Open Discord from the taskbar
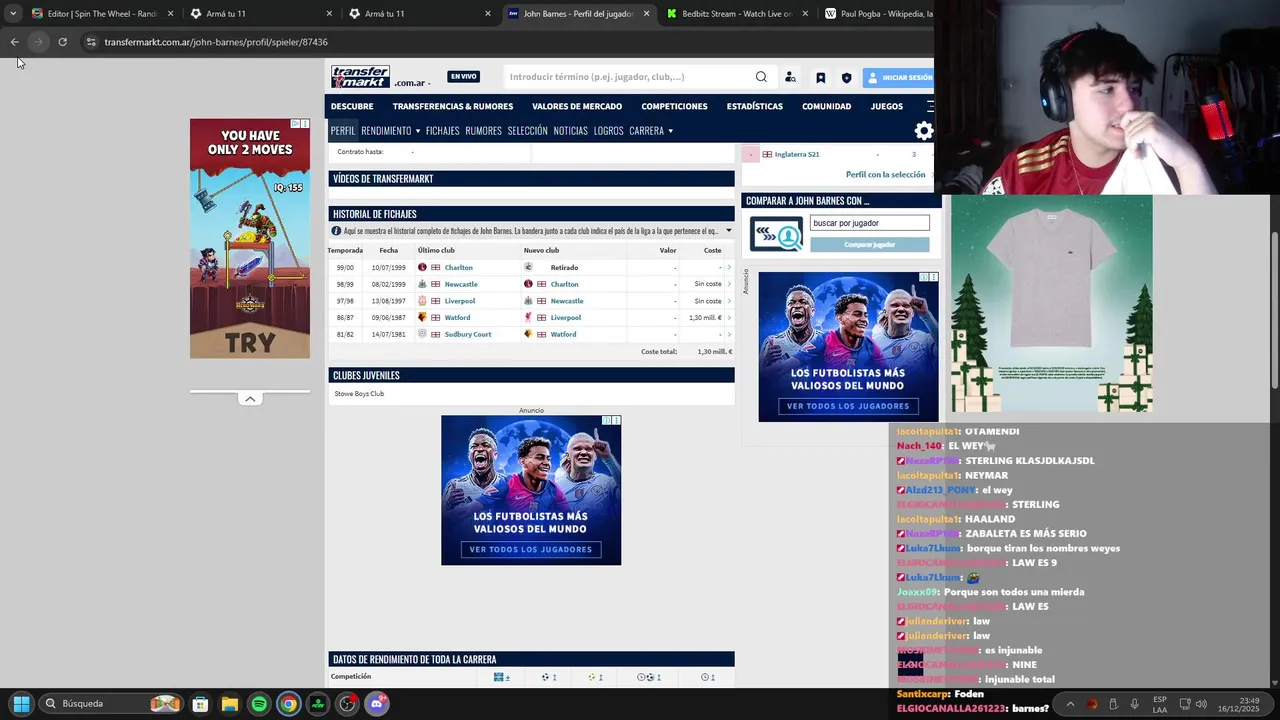 point(377,704)
